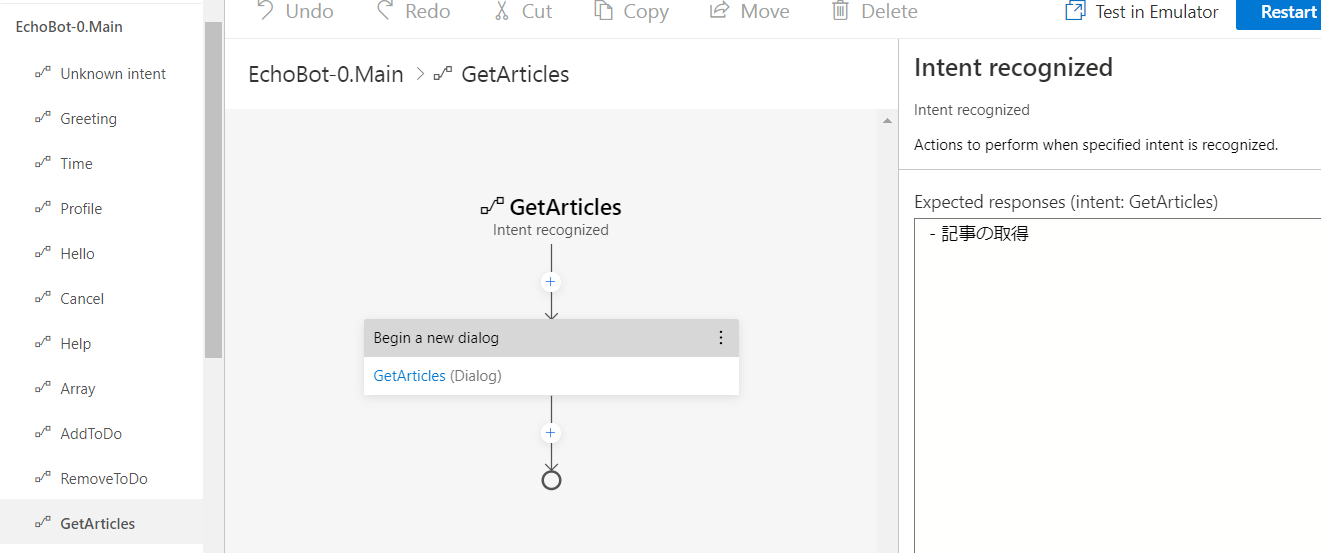
Task: Click the sidebar vertical scrollbar
Action: tap(213, 190)
